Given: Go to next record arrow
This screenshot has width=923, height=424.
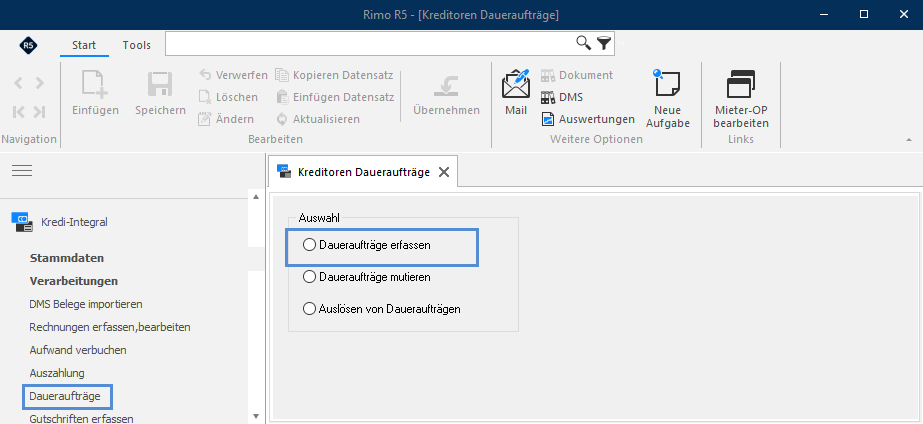Looking at the screenshot, I should 39,83.
